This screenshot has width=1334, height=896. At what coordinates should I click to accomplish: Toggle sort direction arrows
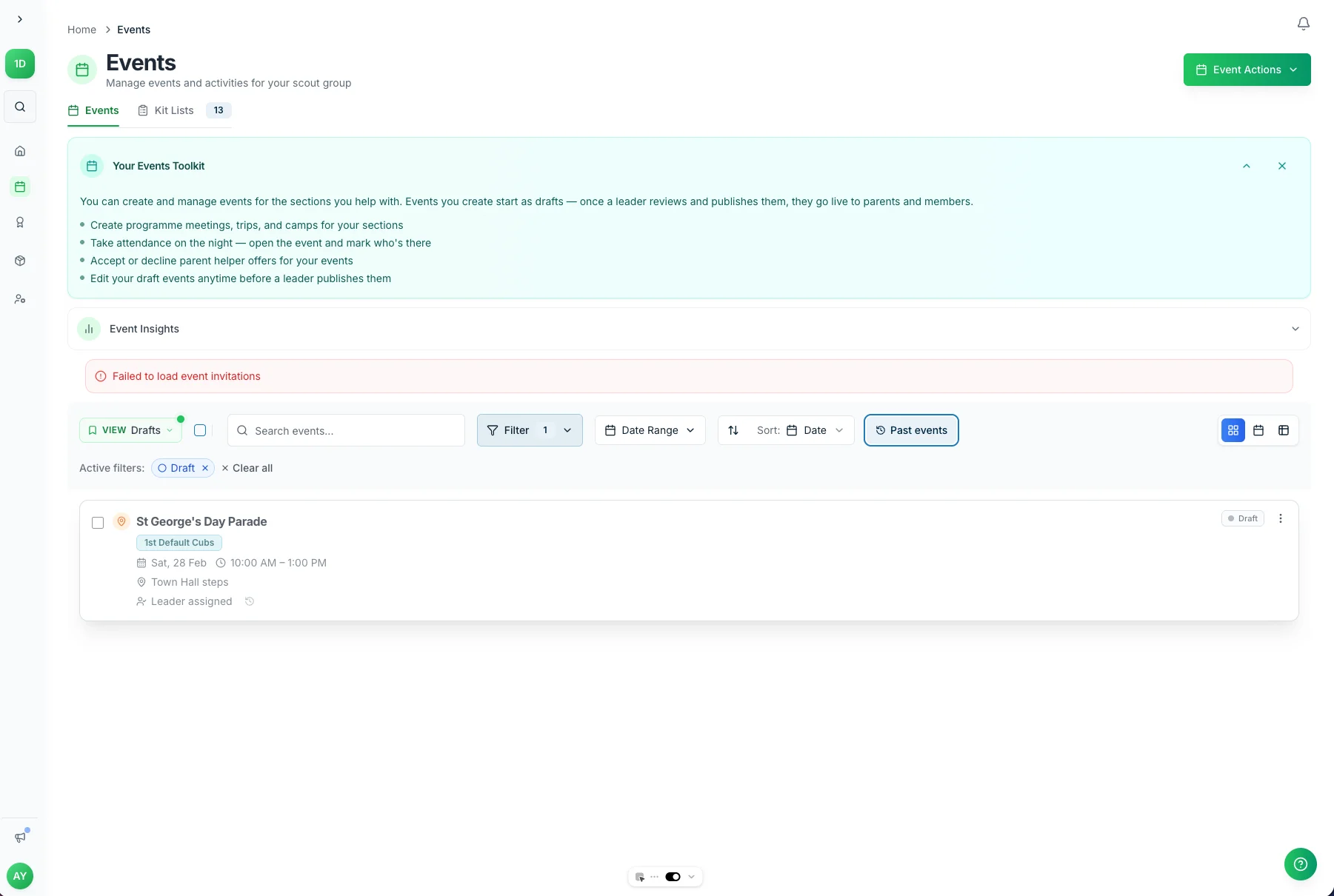[733, 430]
